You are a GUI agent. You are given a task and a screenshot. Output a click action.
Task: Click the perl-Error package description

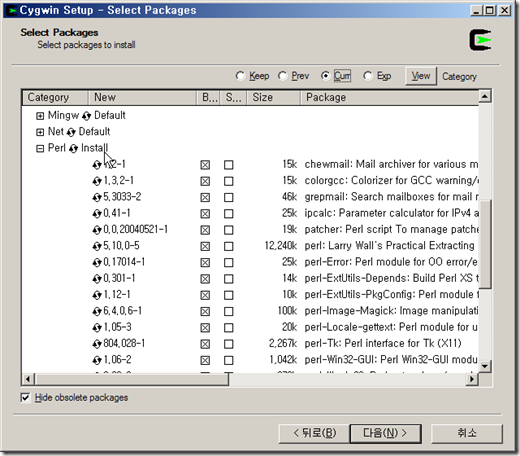(x=391, y=262)
